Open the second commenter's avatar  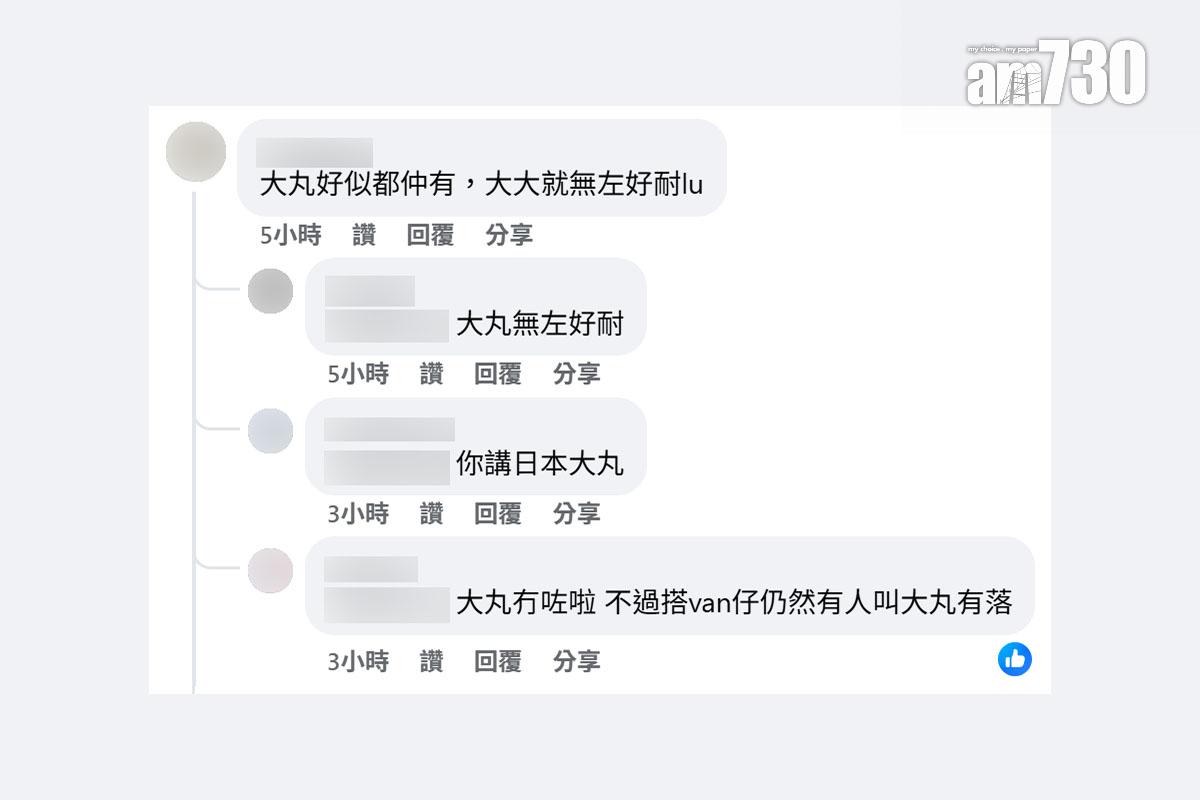tap(270, 291)
